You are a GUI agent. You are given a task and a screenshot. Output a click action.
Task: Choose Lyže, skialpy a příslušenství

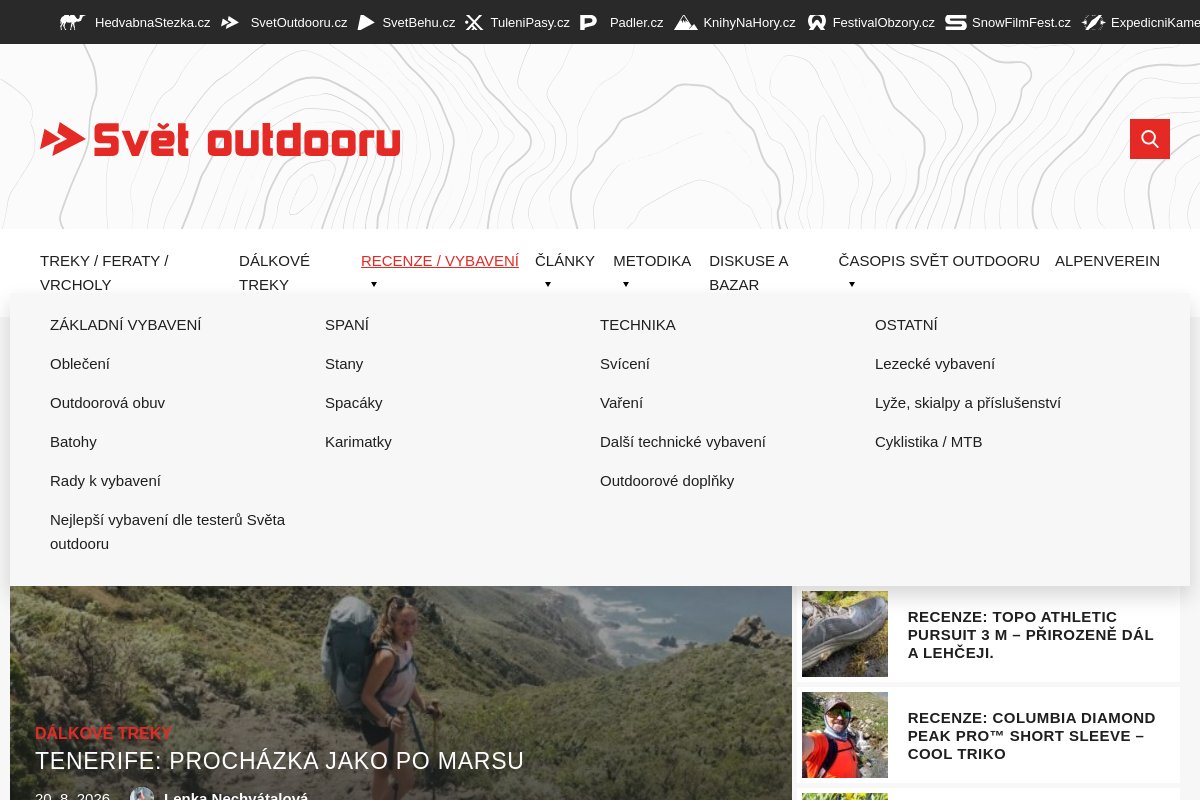(x=968, y=402)
